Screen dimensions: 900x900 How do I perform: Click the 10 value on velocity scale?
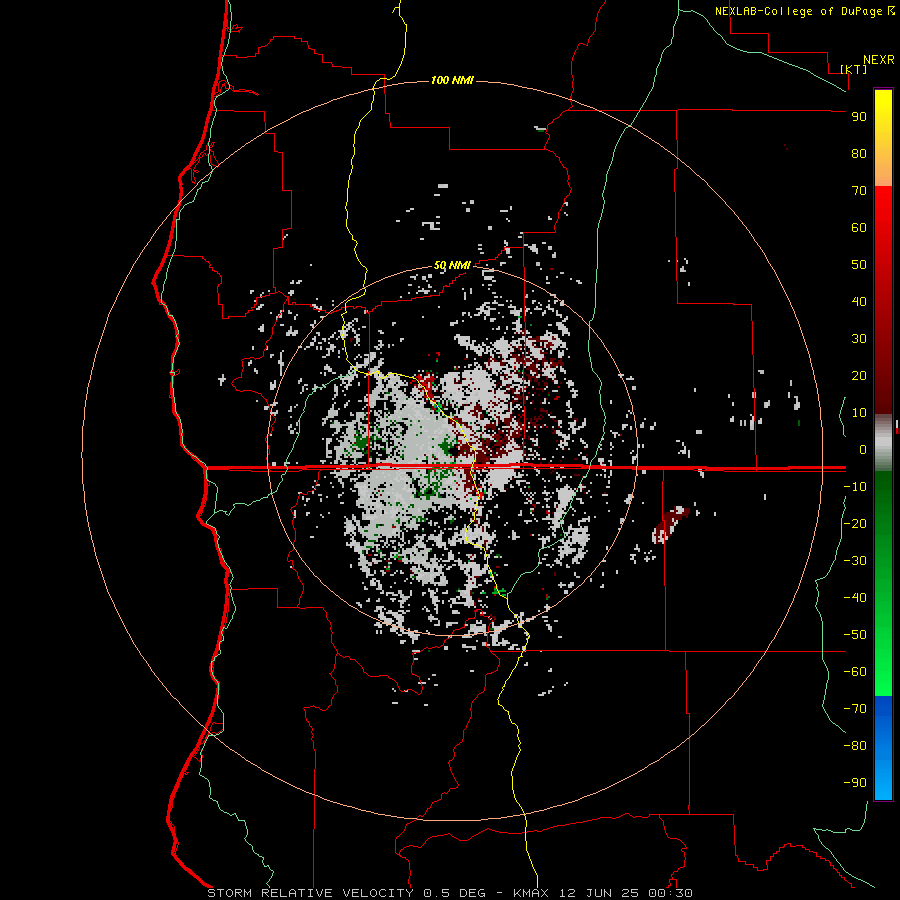(x=859, y=413)
